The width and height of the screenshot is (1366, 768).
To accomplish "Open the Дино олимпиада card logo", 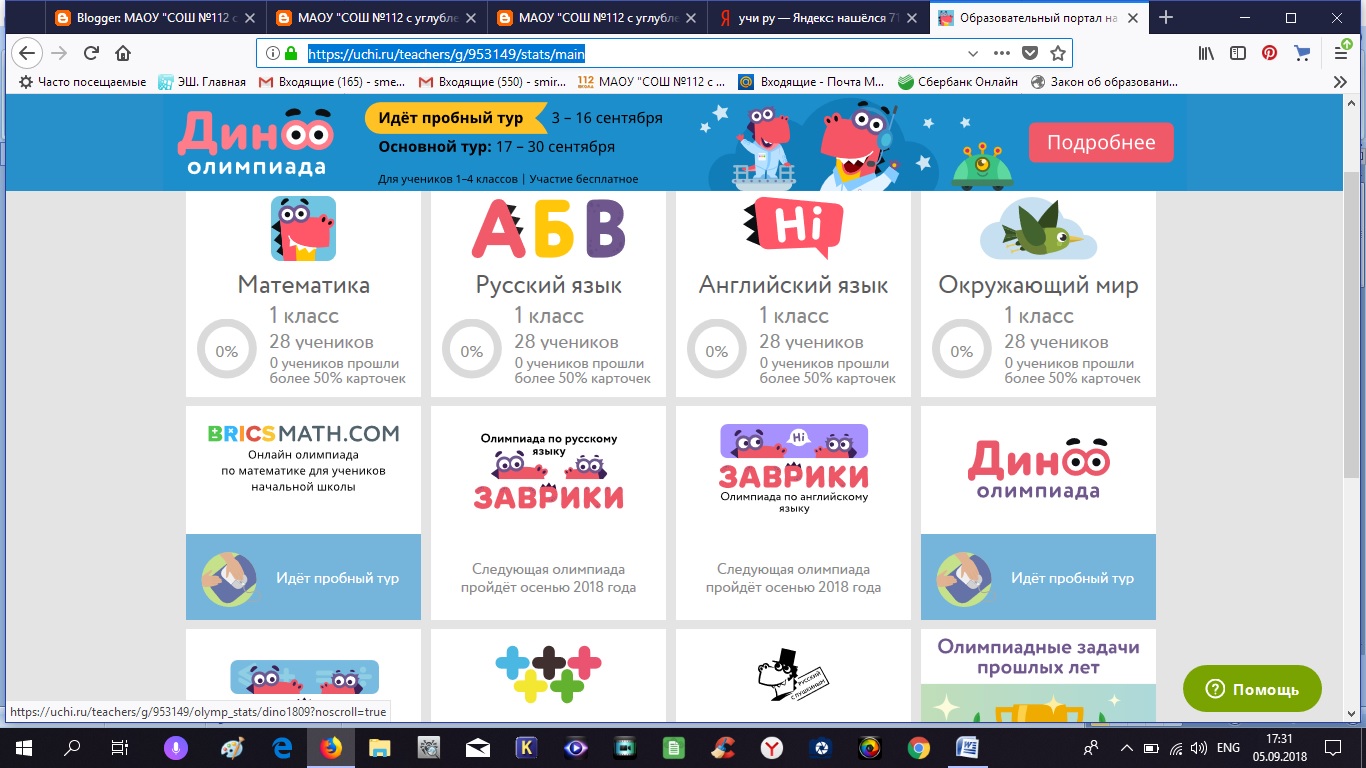I will [x=1038, y=468].
